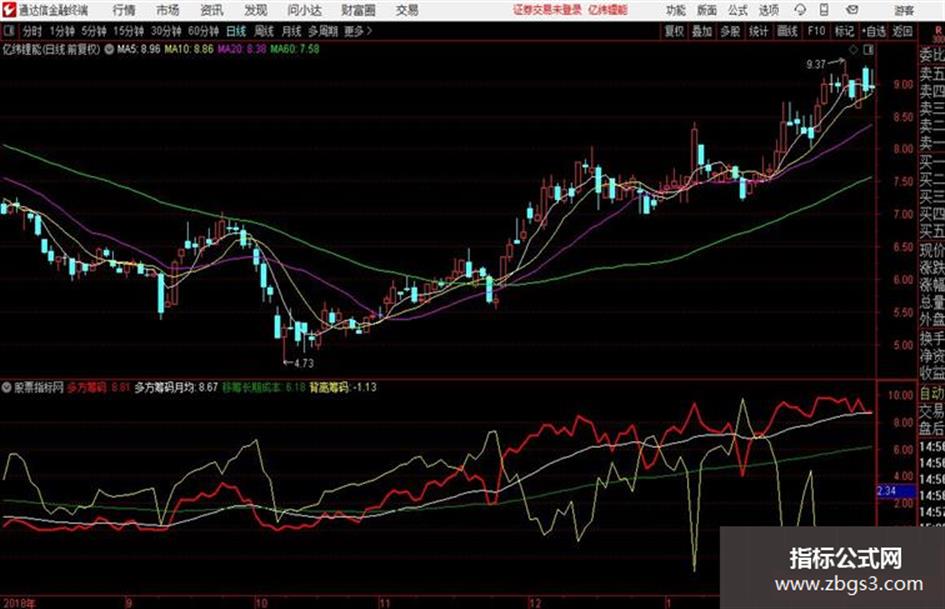Click the 亿纬锂能(日线 前复权) chart title
Viewport: 945px width, 609px height.
click(x=51, y=49)
